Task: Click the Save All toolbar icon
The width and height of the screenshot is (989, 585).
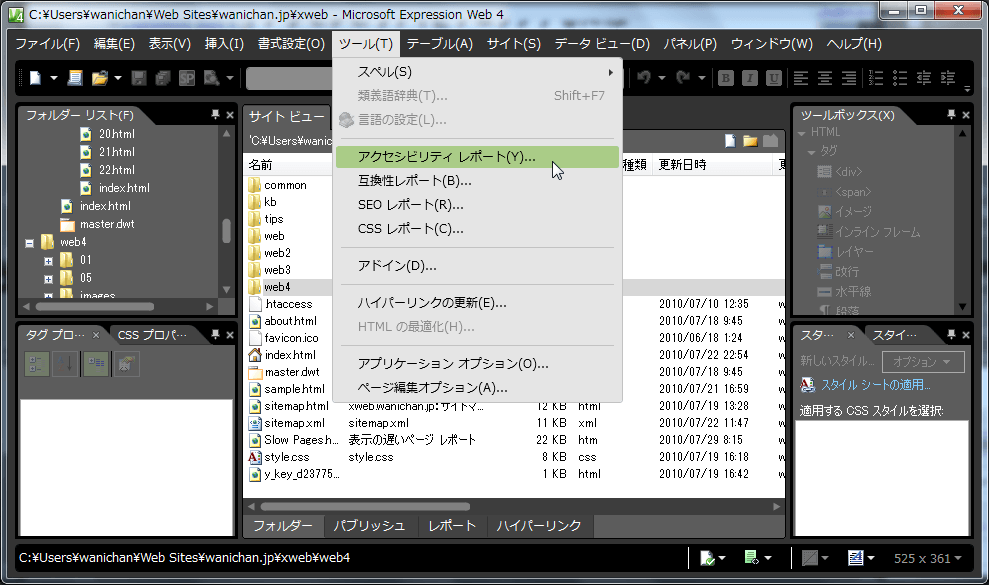Action: tap(163, 78)
